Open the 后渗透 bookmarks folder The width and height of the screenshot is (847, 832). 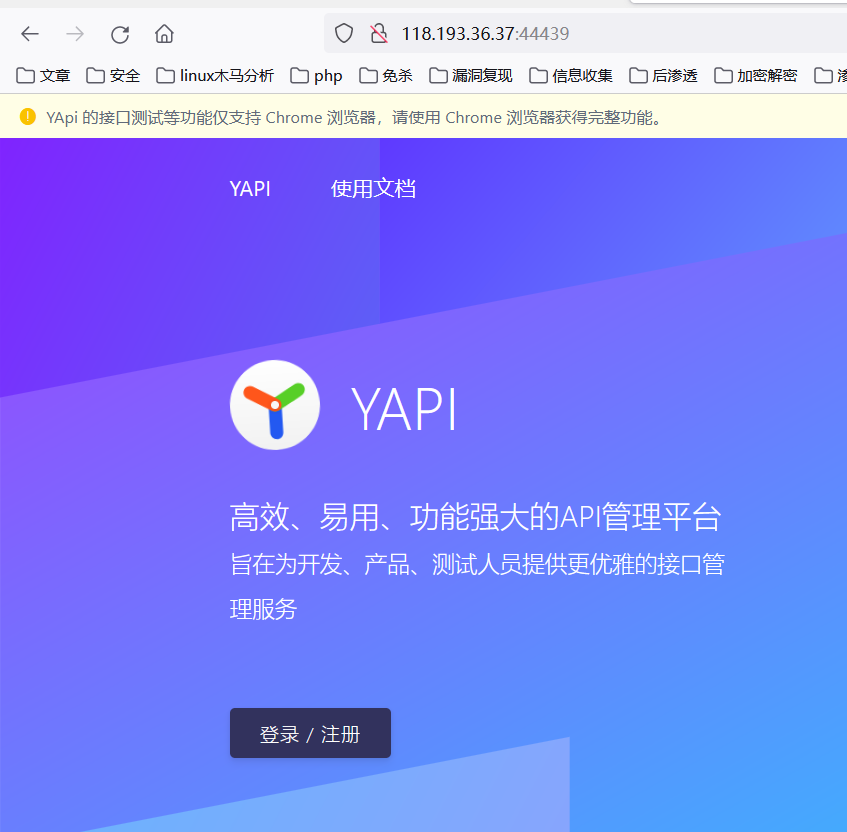point(663,76)
